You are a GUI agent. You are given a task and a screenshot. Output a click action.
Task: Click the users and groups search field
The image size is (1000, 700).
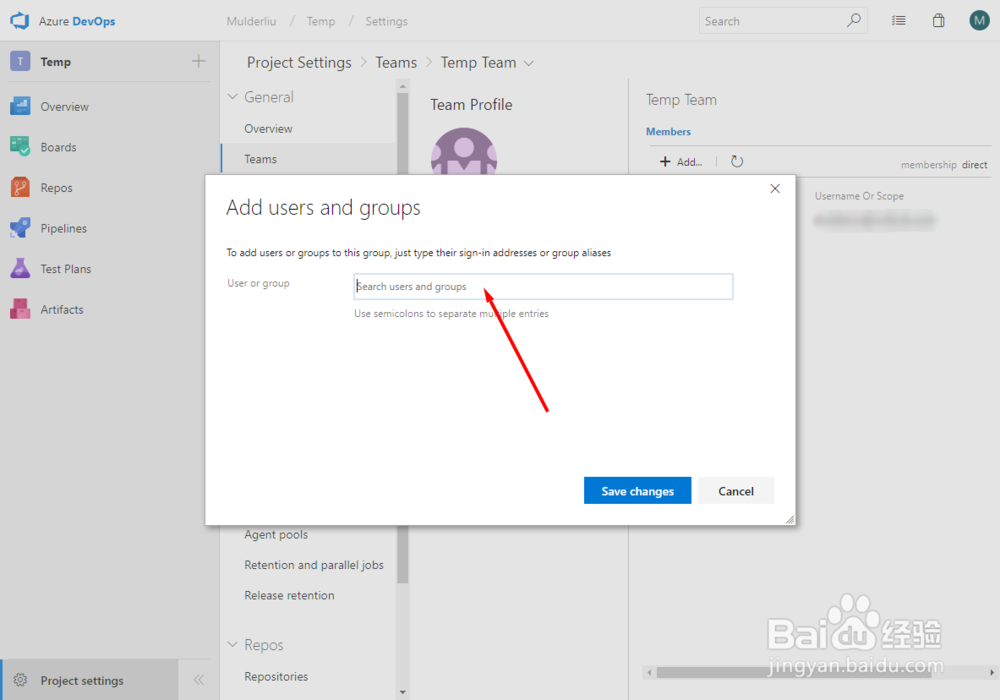click(x=543, y=286)
